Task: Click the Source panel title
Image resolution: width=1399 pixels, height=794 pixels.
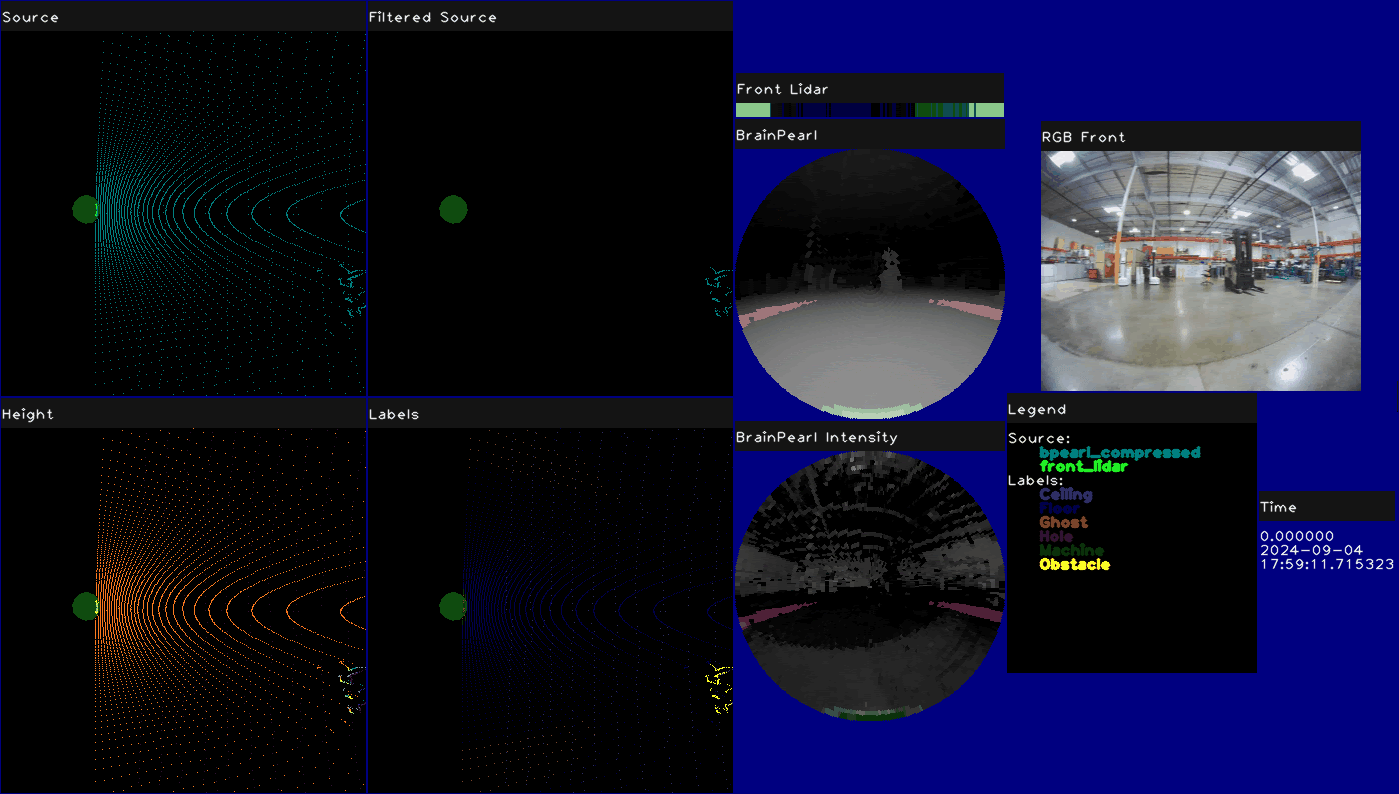Action: click(x=31, y=16)
